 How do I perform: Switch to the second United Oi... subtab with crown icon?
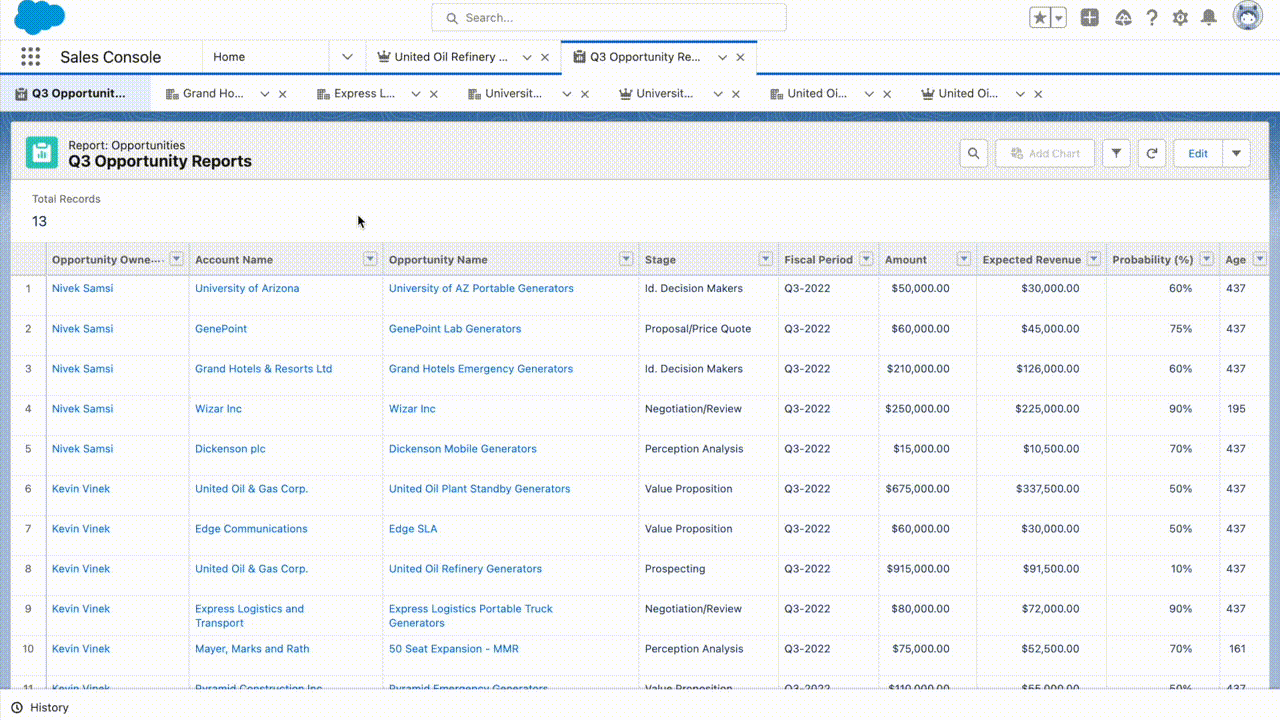click(x=967, y=93)
